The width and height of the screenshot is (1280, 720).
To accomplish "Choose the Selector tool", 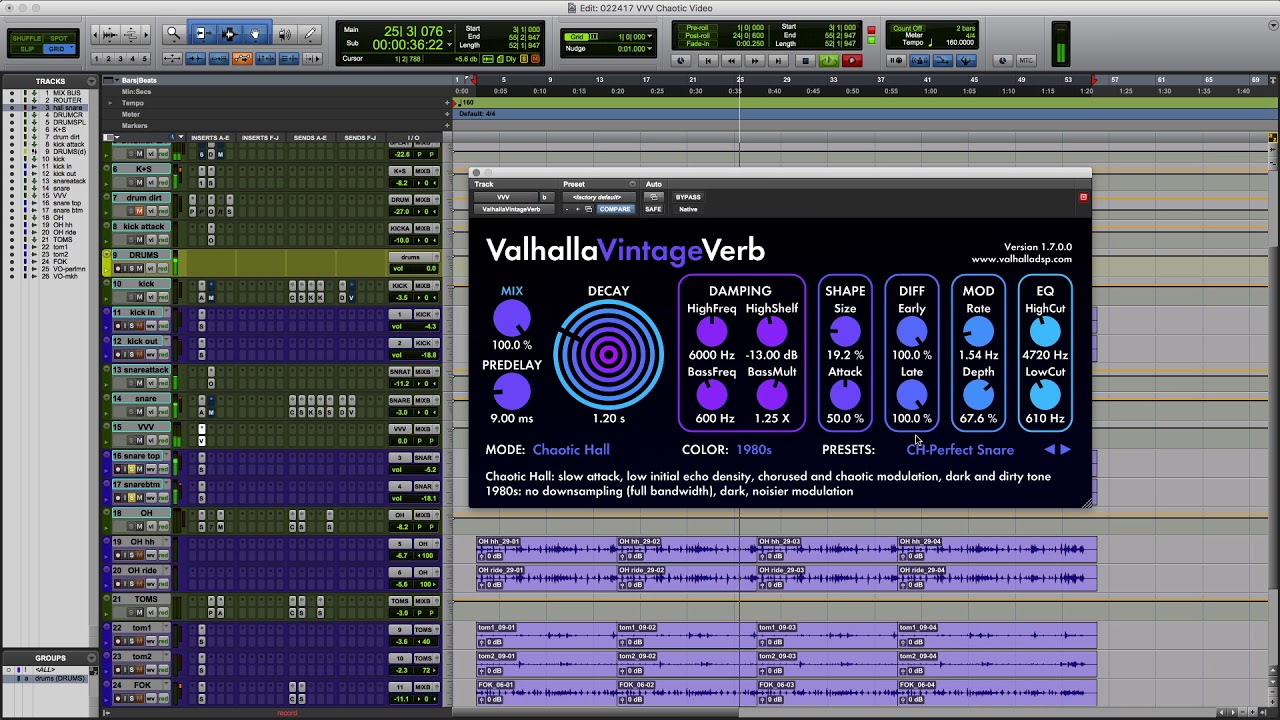I will tap(228, 34).
